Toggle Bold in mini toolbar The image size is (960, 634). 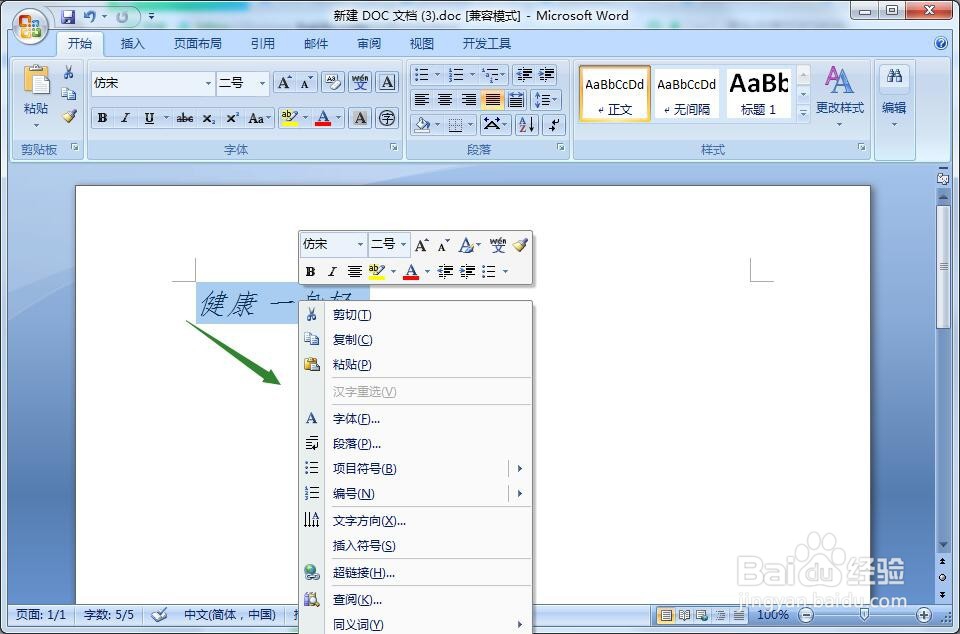(x=310, y=271)
